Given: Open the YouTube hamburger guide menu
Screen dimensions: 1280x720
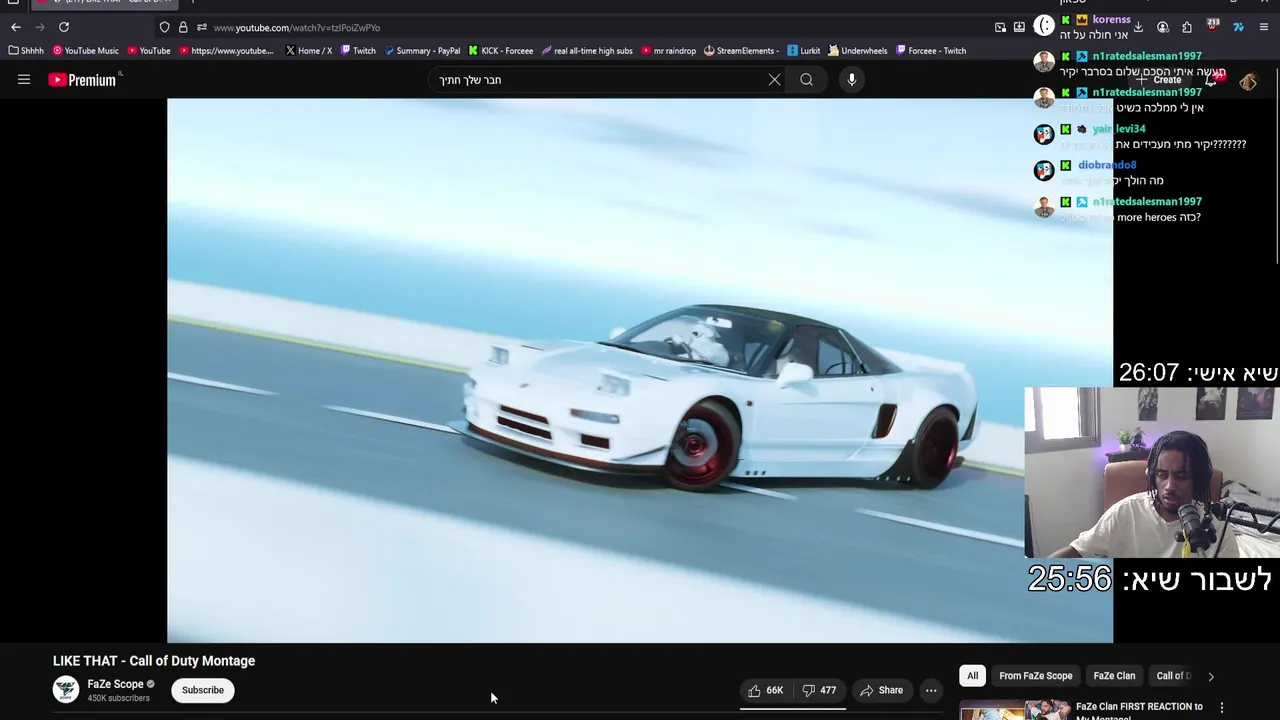Looking at the screenshot, I should click(24, 80).
